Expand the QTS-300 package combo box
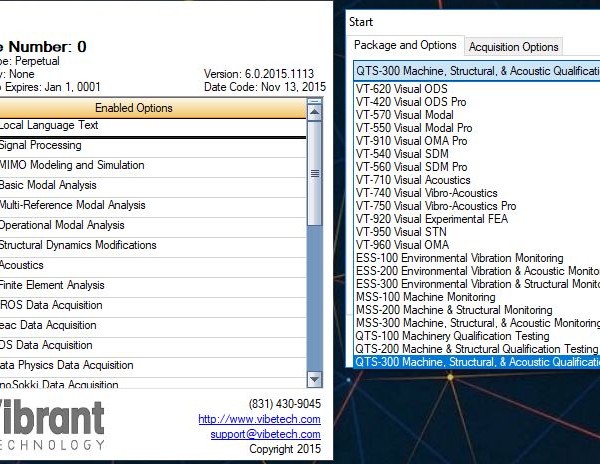This screenshot has height=464, width=600. click(477, 71)
